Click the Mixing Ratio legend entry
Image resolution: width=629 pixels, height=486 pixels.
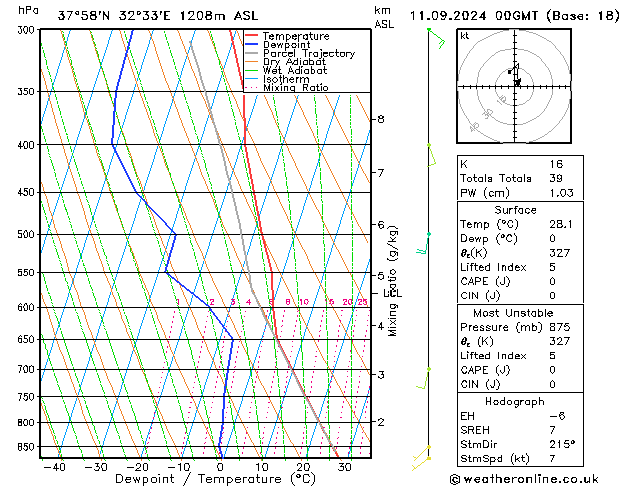(x=296, y=88)
